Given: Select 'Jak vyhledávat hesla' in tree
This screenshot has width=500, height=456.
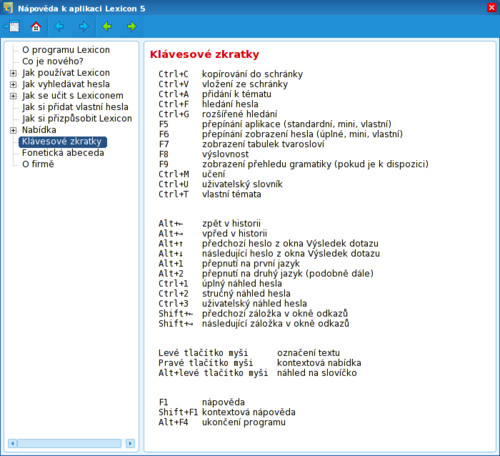Looking at the screenshot, I should (66, 84).
